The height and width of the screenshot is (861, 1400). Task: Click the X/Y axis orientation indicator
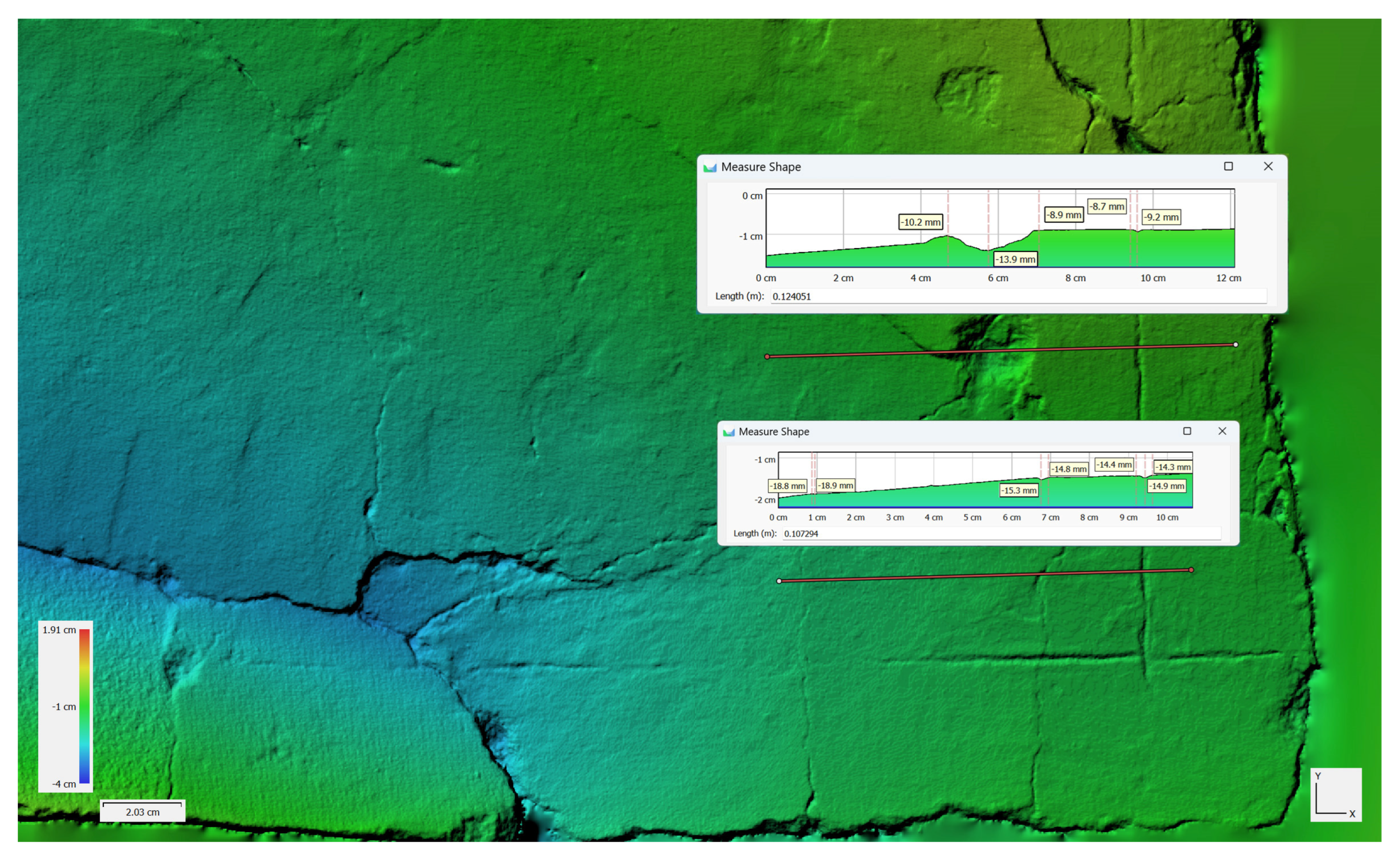coord(1335,795)
